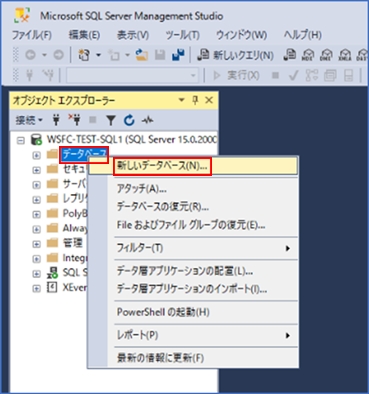Viewport: 369px width, 394px height.
Task: Click the open file folder icon
Action: click(x=142, y=55)
